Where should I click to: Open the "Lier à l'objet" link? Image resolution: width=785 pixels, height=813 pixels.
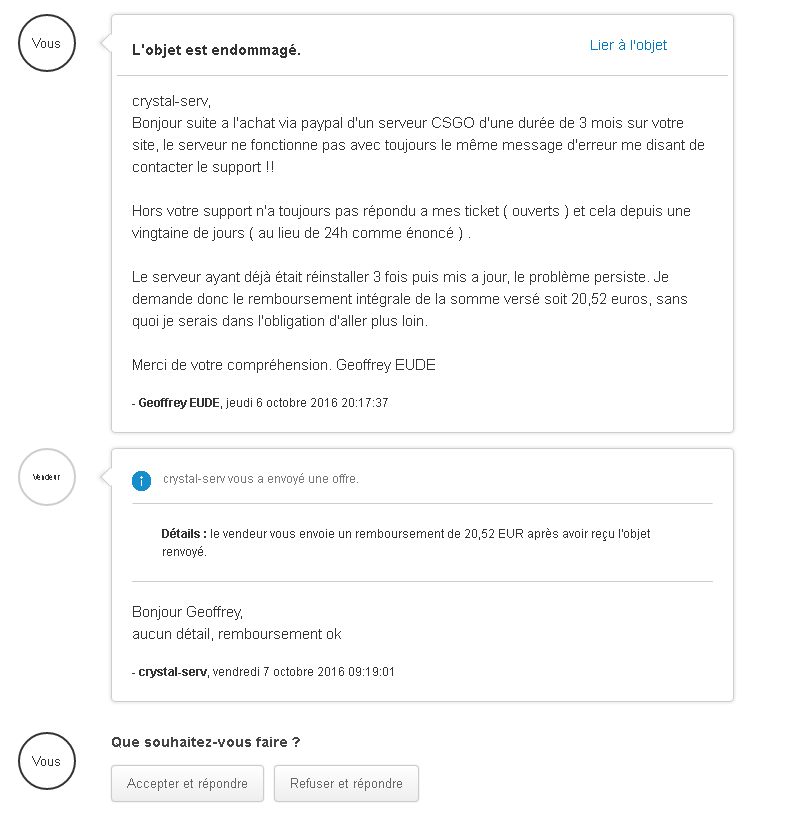coord(628,45)
